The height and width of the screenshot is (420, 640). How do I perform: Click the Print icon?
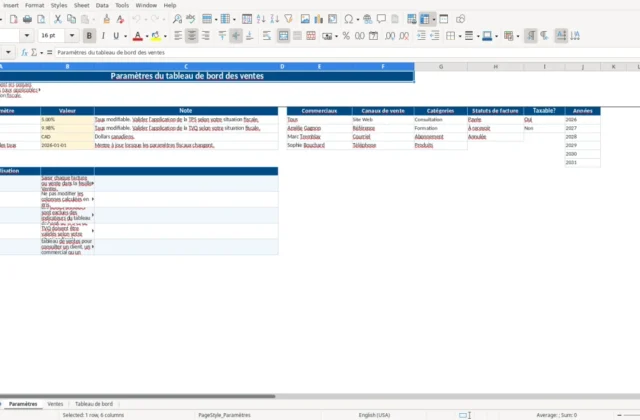tap(27, 19)
